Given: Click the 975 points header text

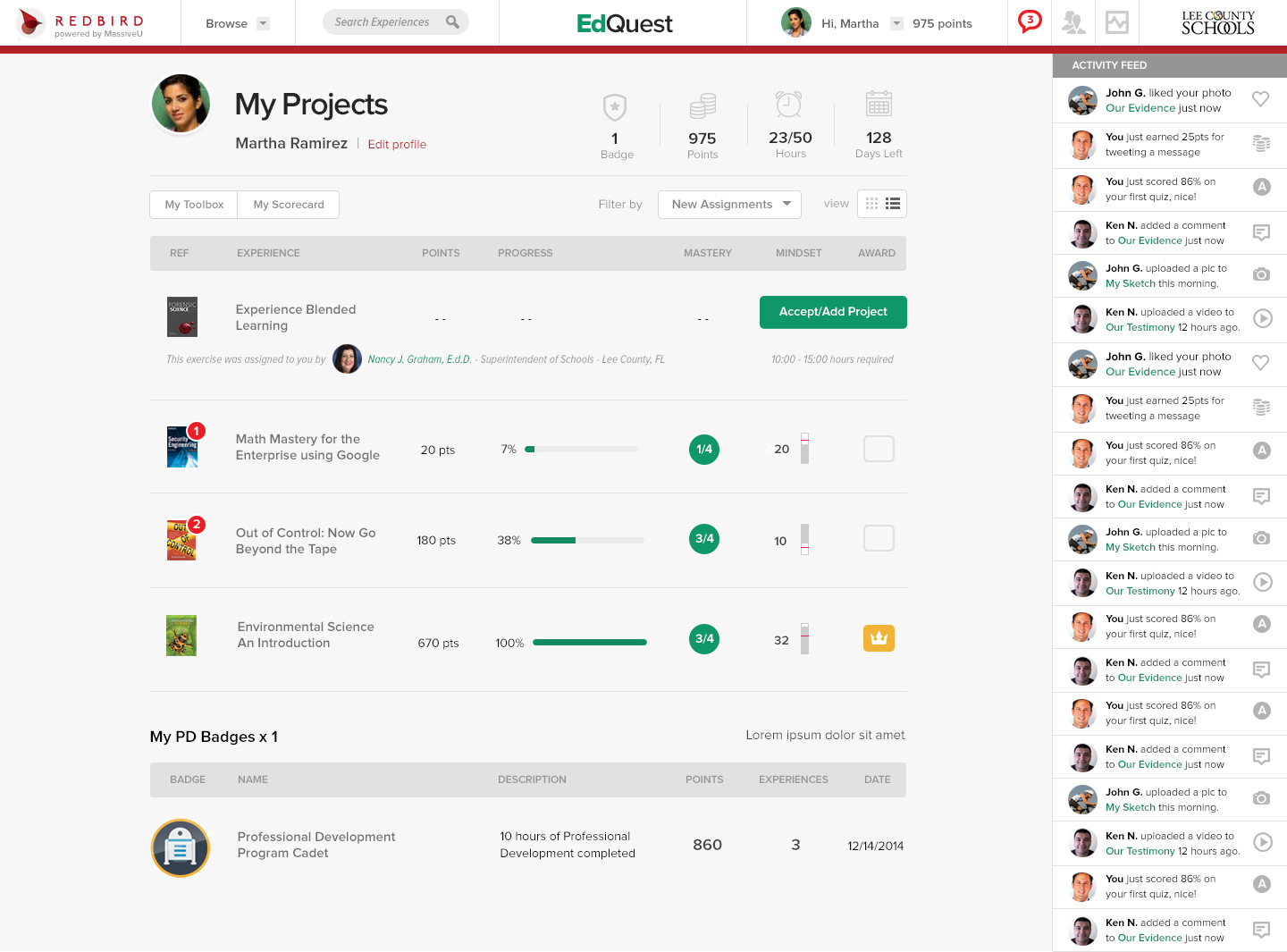Looking at the screenshot, I should [x=942, y=24].
